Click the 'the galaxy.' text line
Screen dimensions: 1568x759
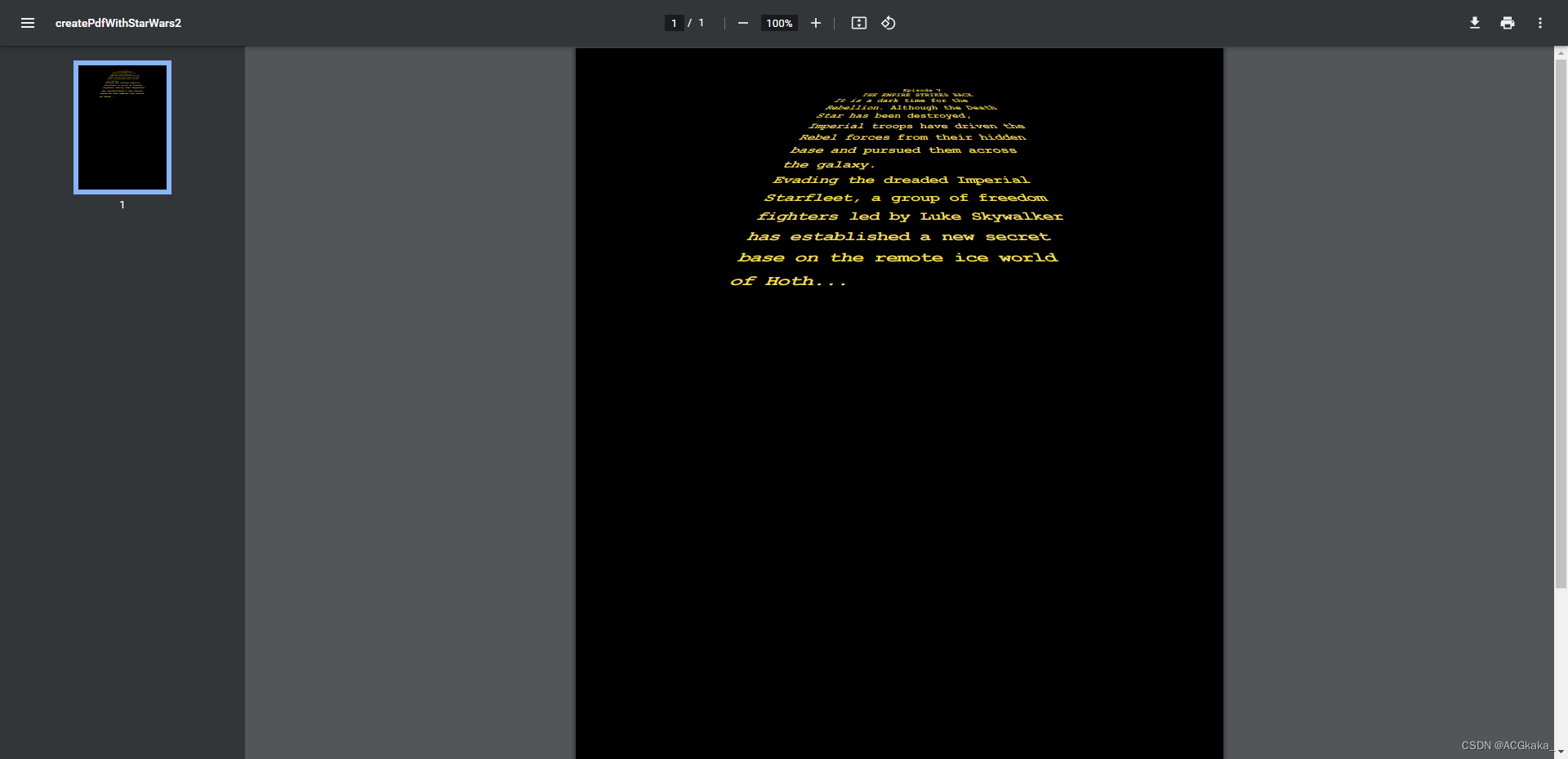point(829,164)
